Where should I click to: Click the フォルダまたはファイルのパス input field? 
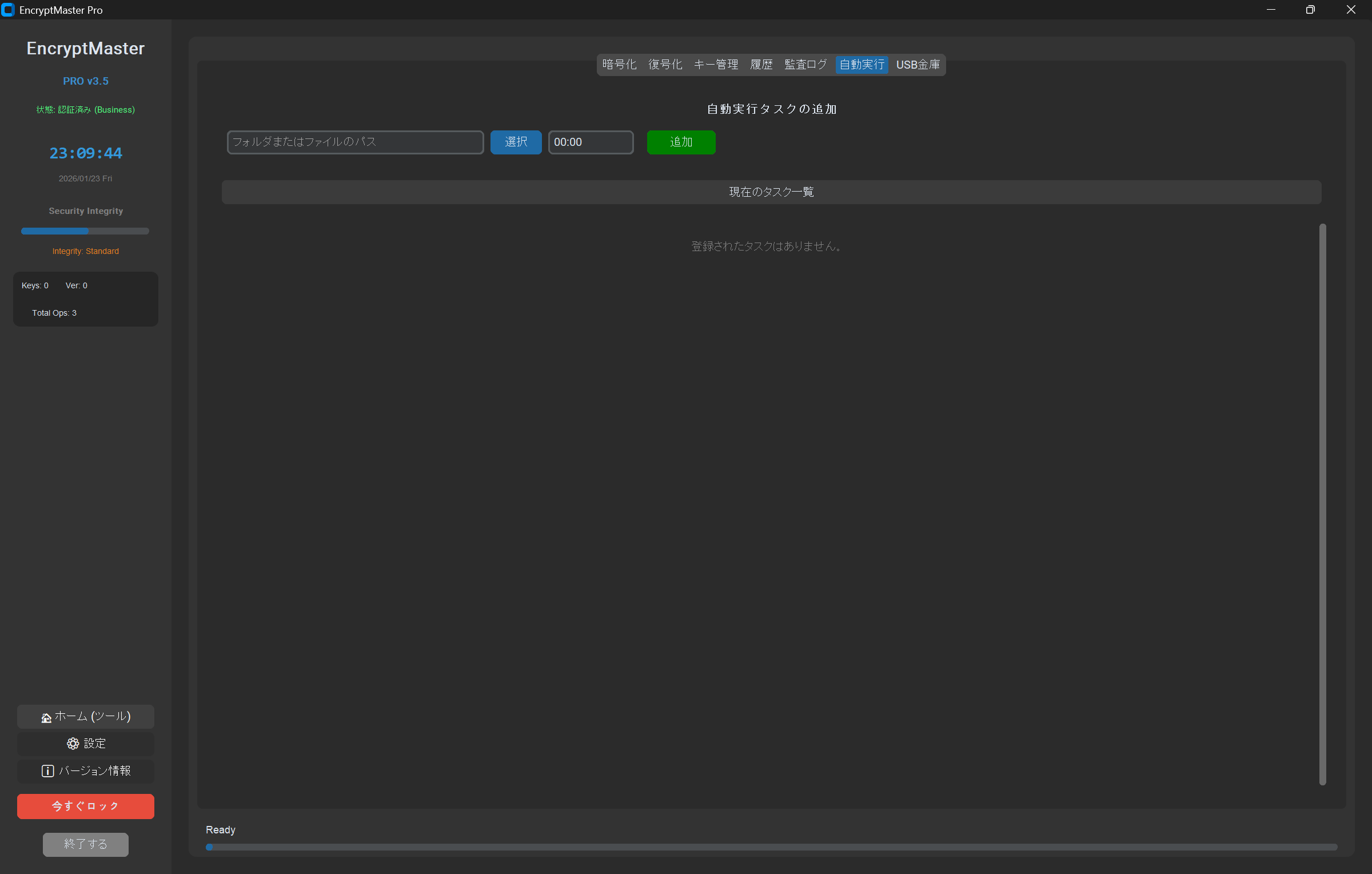point(354,142)
